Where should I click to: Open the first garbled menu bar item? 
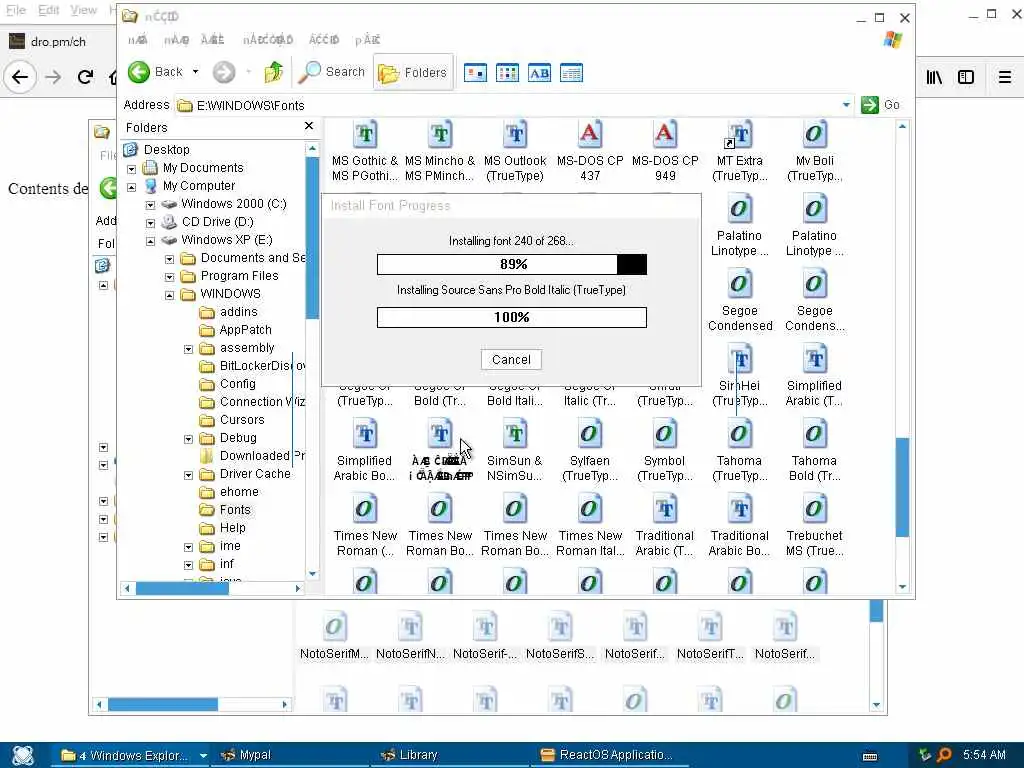coord(137,40)
